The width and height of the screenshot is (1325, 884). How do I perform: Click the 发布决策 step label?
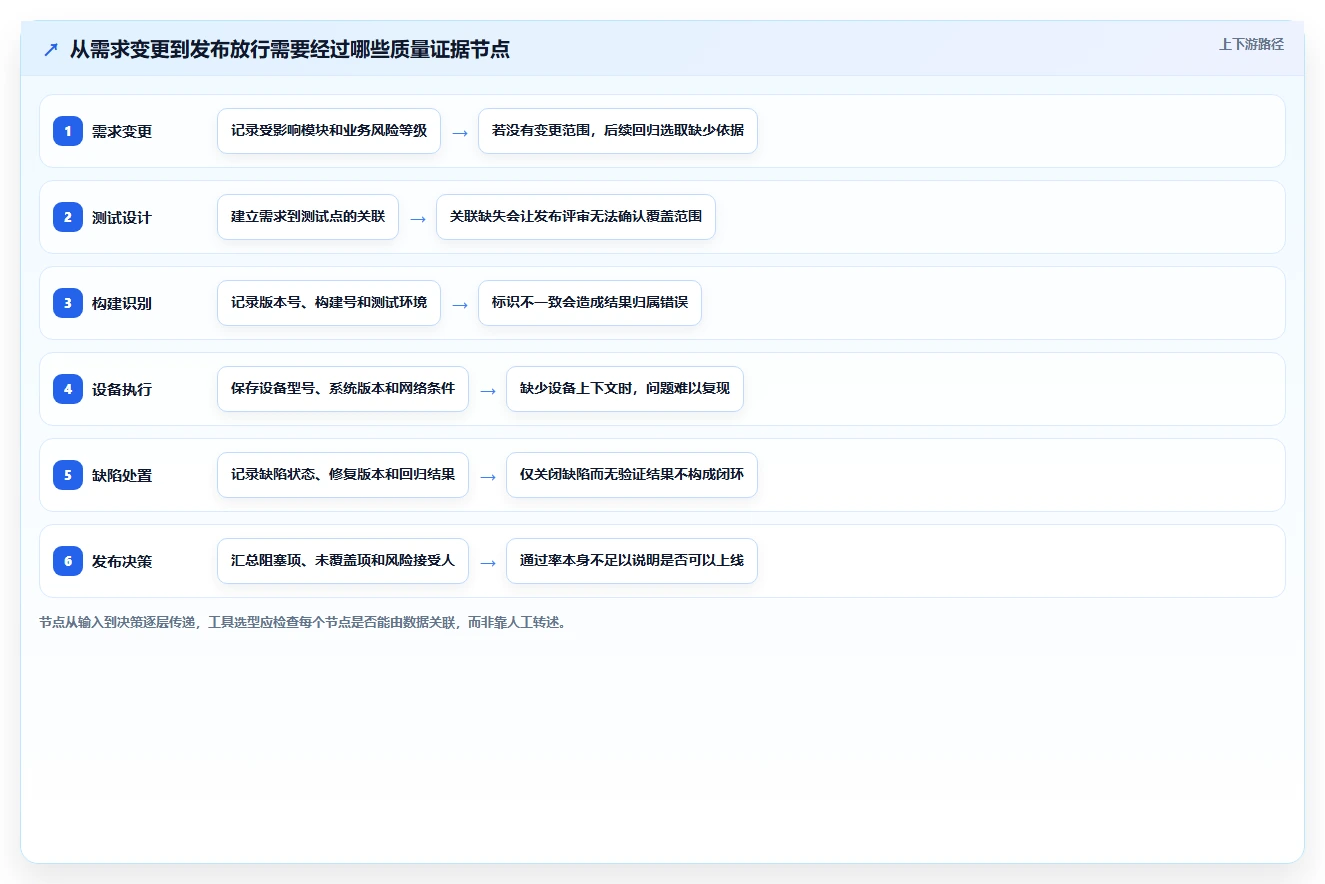point(122,562)
